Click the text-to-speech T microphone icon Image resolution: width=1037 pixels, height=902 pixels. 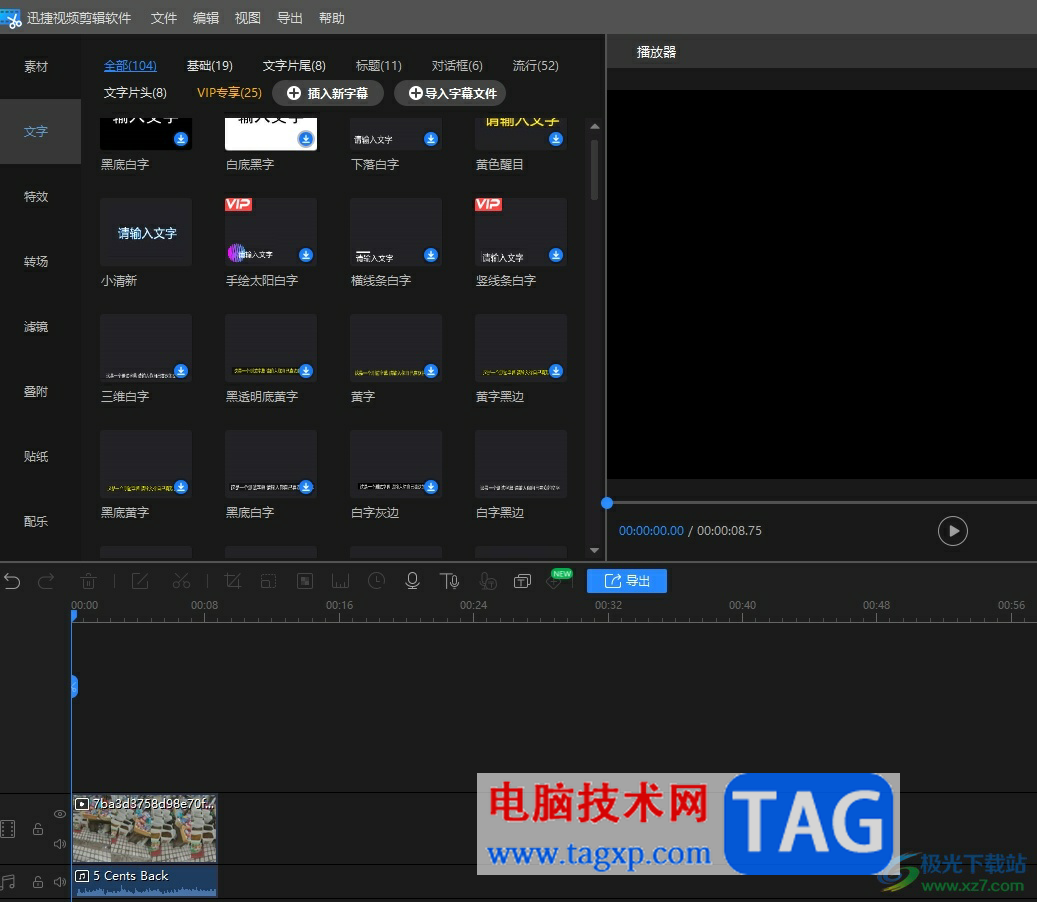click(449, 581)
